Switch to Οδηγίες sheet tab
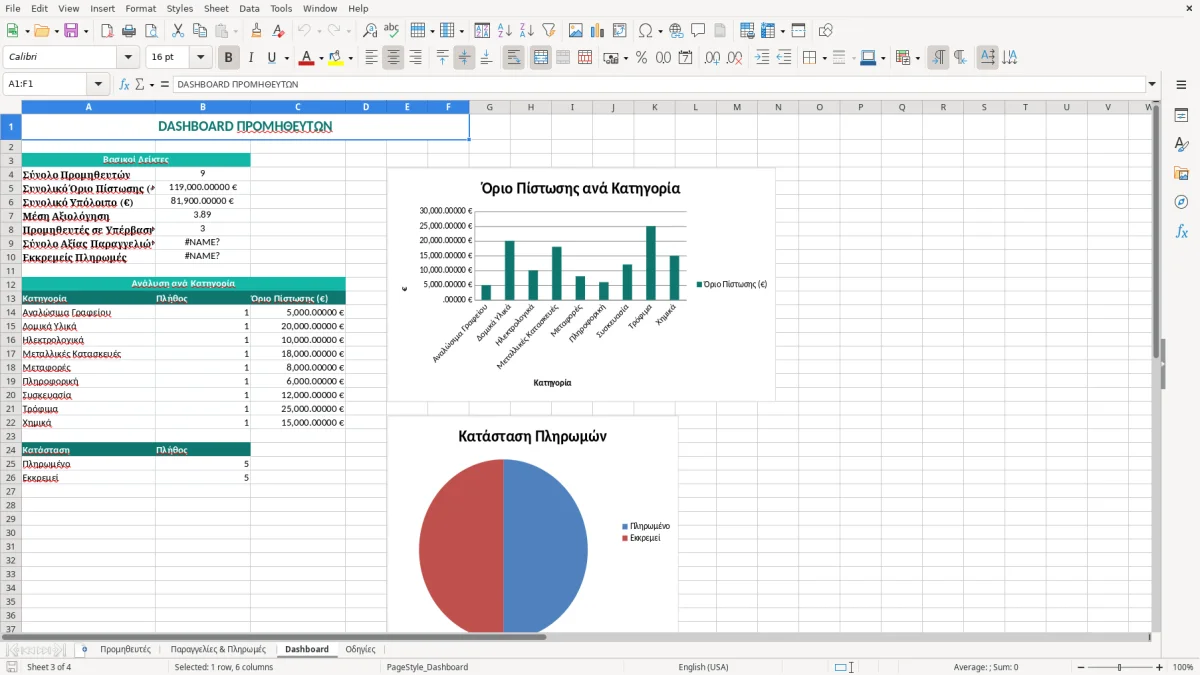 point(360,649)
